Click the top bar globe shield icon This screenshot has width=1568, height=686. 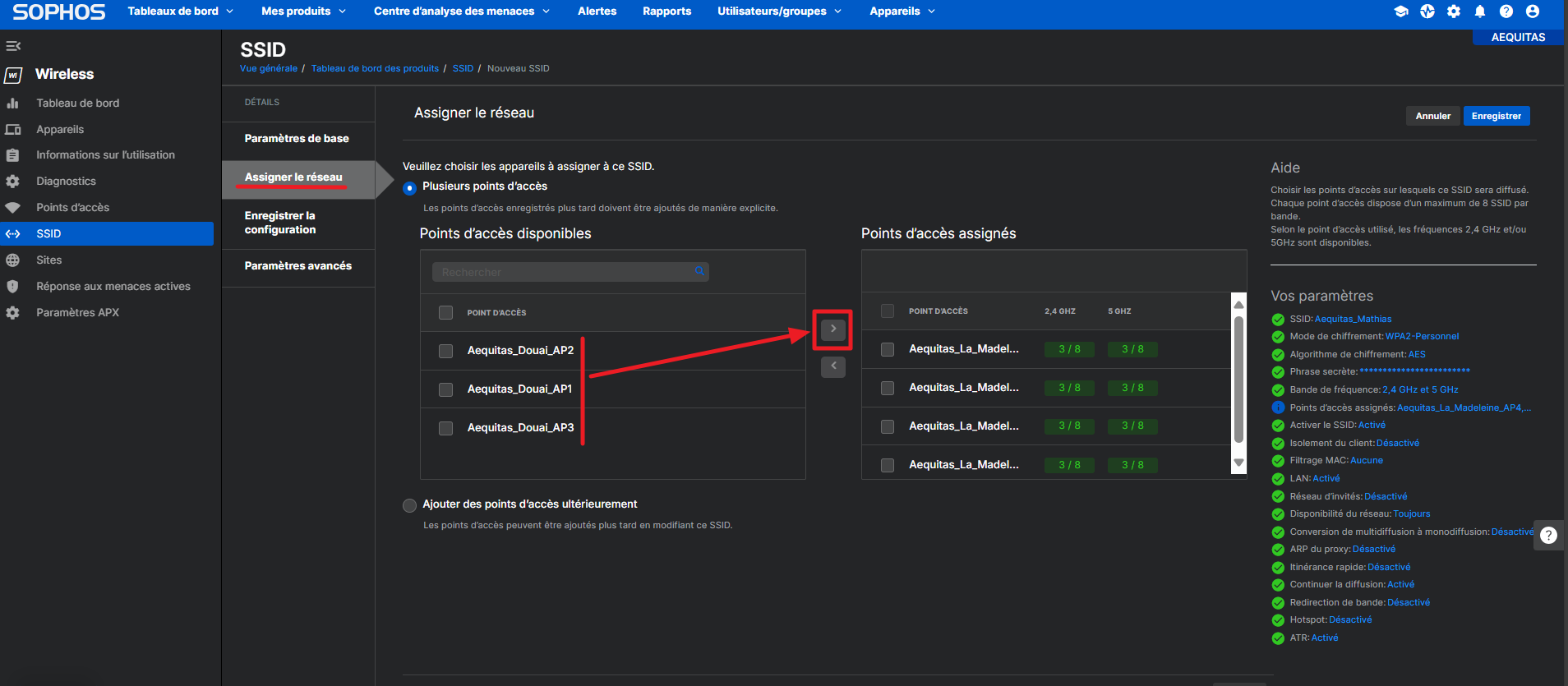click(x=1427, y=12)
